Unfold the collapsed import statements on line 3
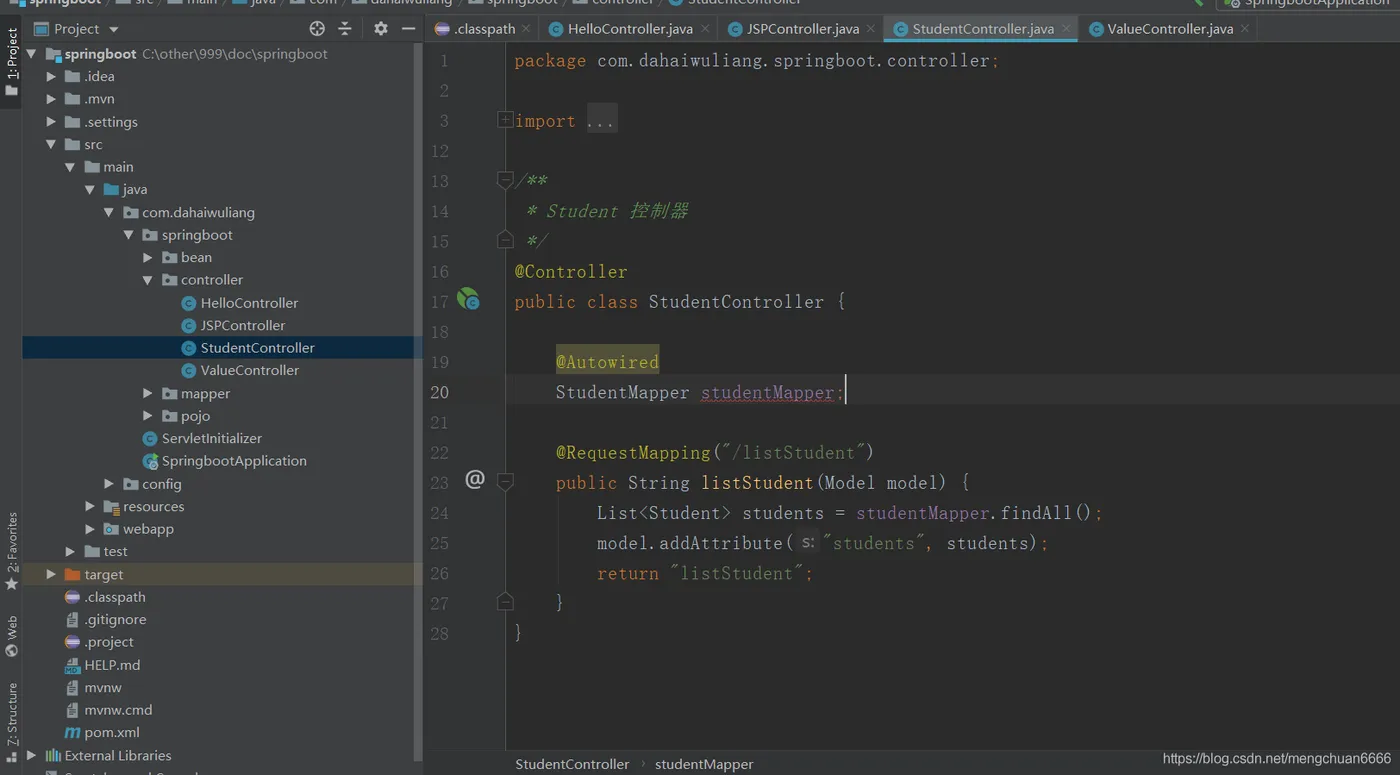This screenshot has height=775, width=1400. tap(505, 121)
